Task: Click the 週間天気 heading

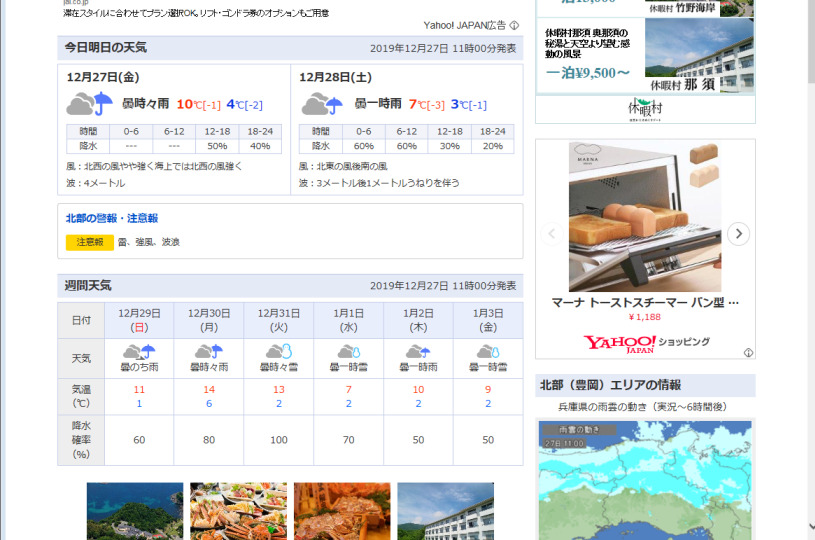Action: (88, 285)
